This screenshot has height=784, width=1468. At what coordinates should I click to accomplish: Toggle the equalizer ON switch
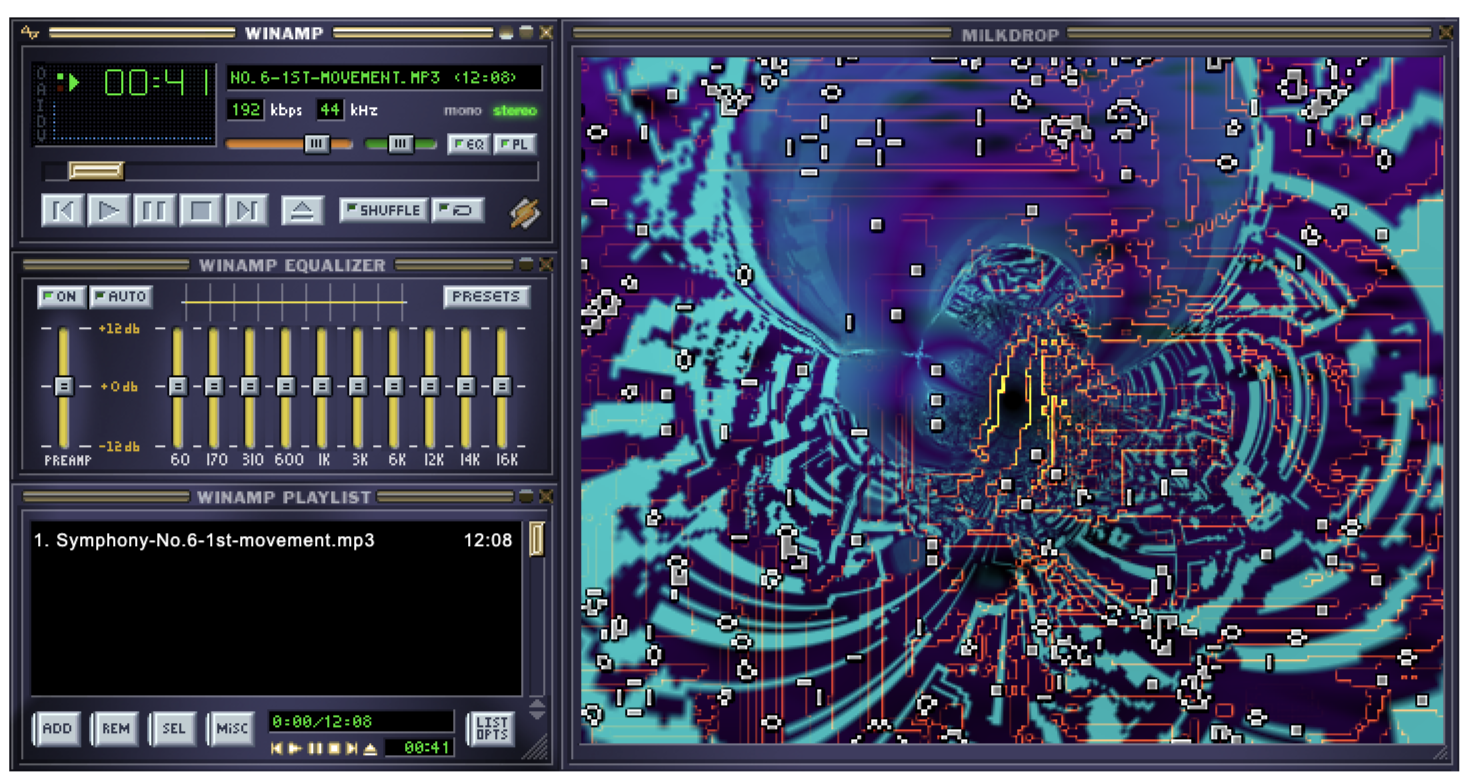tap(60, 297)
